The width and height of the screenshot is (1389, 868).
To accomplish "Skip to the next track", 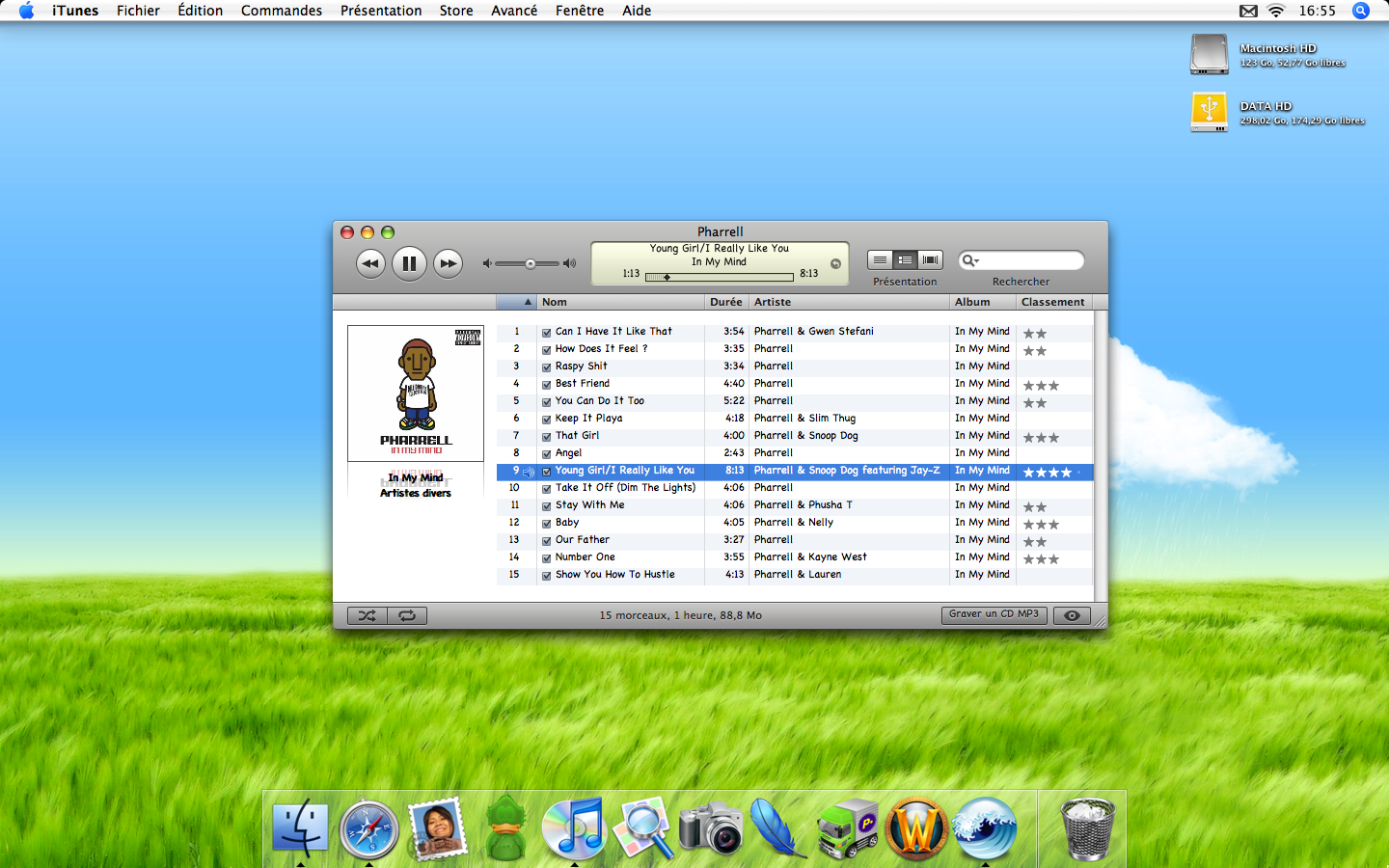I will click(x=448, y=263).
